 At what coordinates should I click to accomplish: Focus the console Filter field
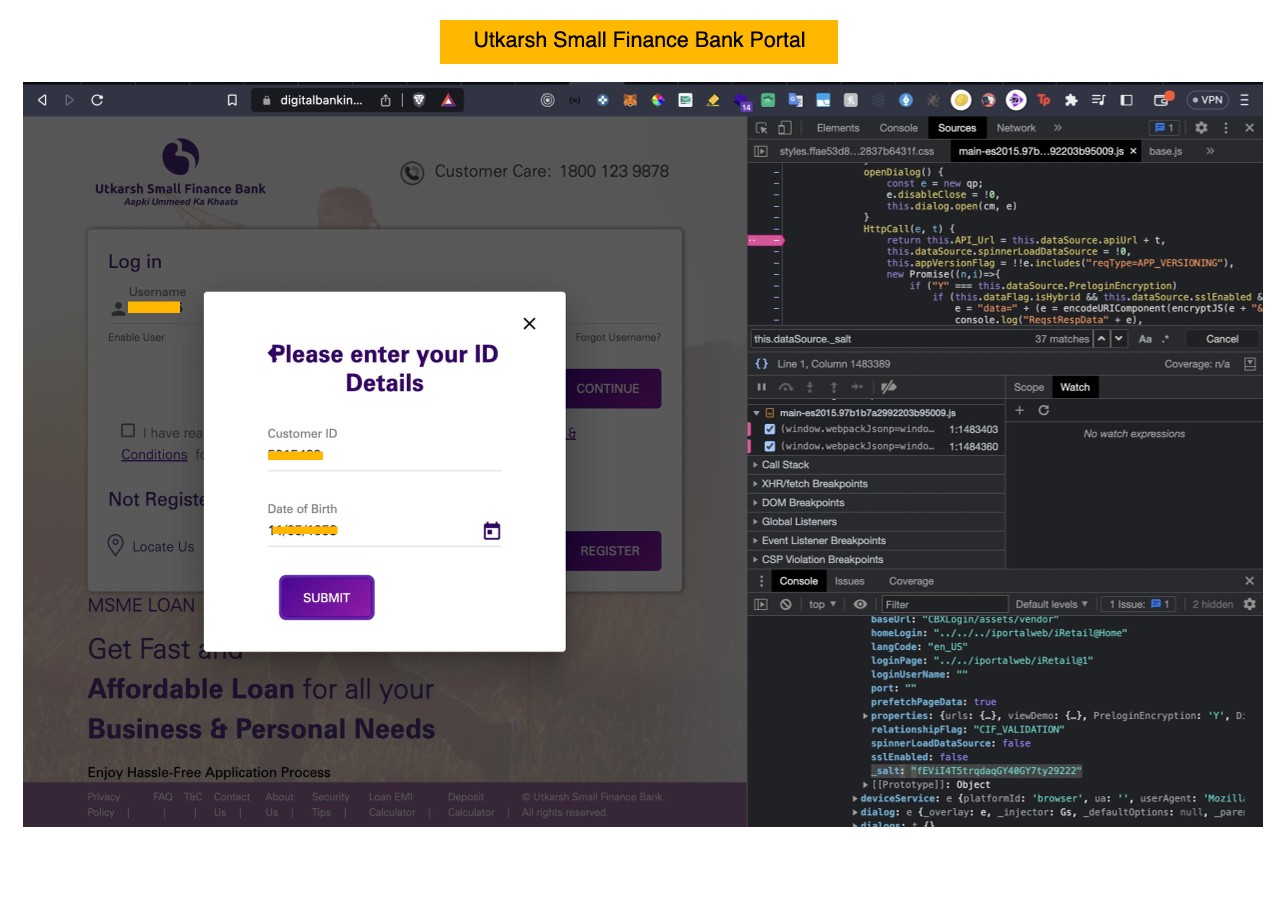click(945, 604)
